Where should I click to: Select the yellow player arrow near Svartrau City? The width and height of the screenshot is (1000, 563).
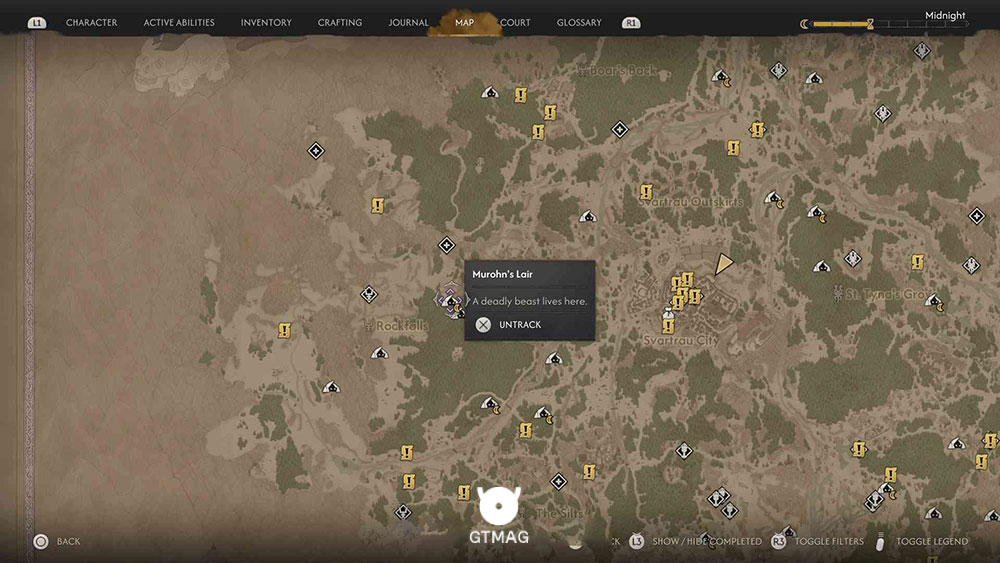tap(724, 264)
